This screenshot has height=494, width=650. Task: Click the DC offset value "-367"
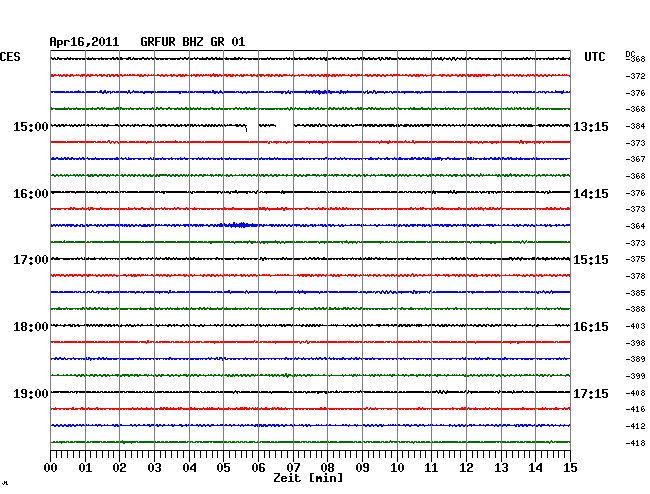pyautogui.click(x=635, y=159)
